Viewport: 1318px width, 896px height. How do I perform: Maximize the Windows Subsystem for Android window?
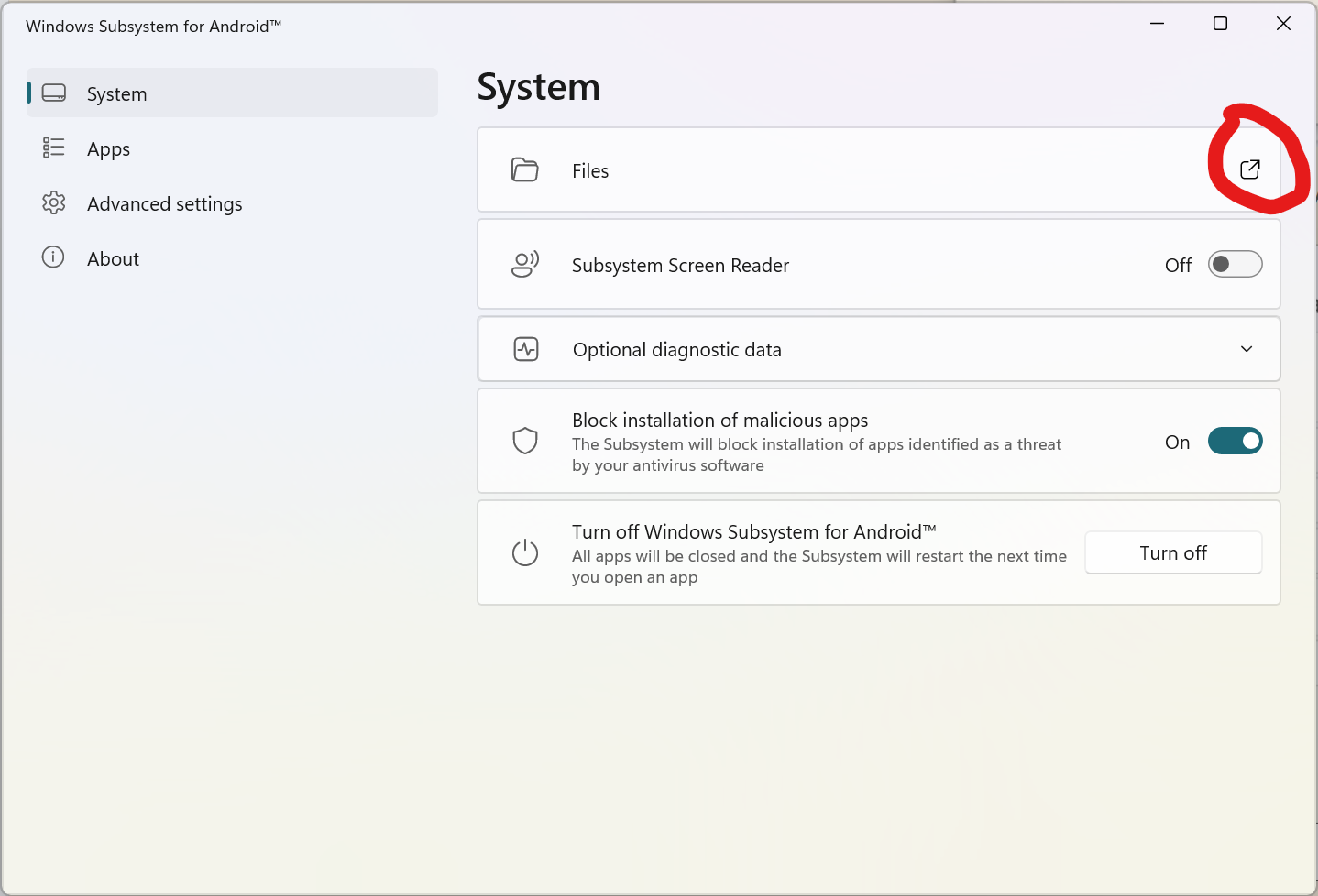click(x=1220, y=24)
